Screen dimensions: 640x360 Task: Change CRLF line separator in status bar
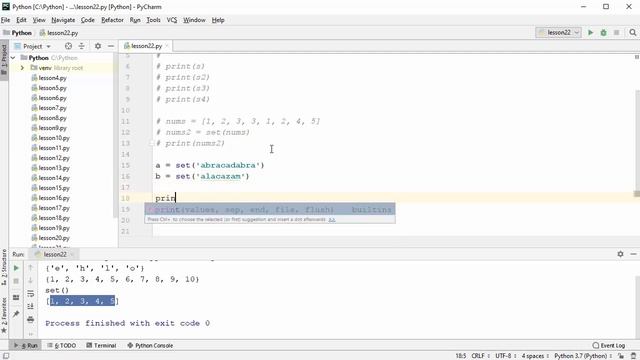coord(480,356)
